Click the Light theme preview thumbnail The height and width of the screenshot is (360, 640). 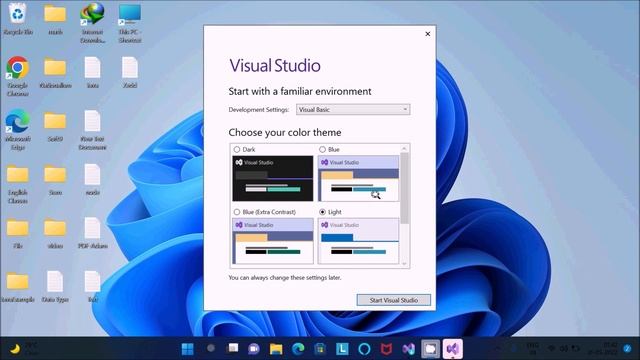[x=358, y=241]
